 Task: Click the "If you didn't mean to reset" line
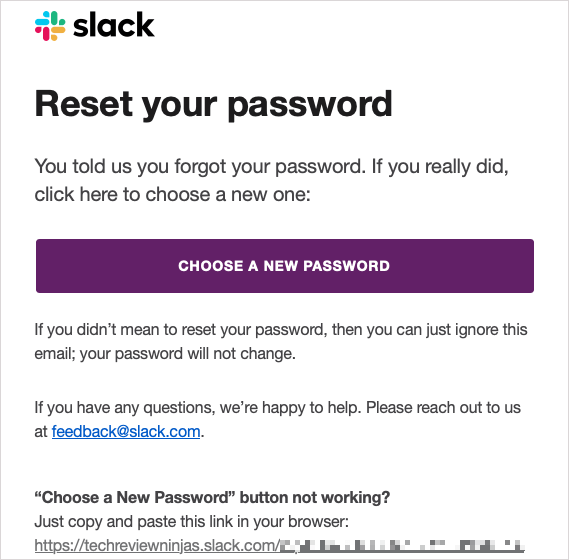(x=281, y=330)
